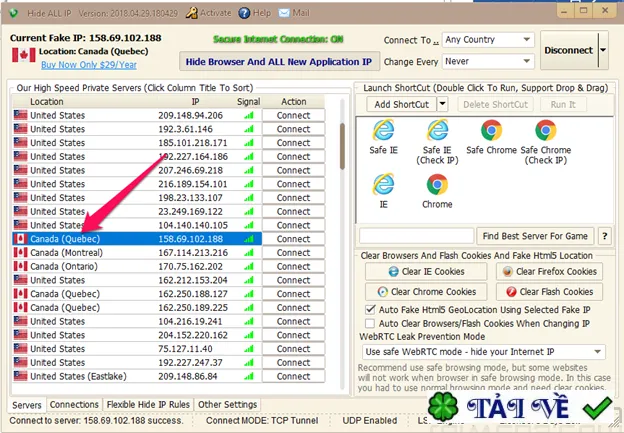624x433 pixels.
Task: Click the Action column header
Action: click(x=294, y=102)
